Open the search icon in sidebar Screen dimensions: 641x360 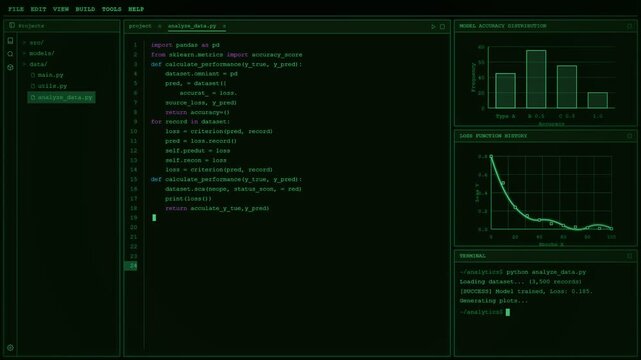(10, 54)
